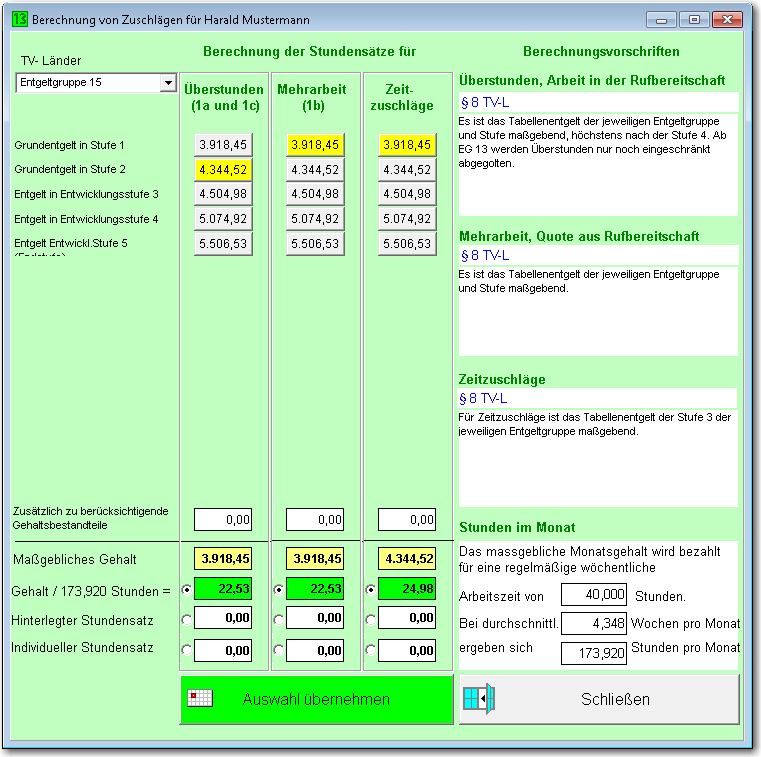Image resolution: width=761 pixels, height=757 pixels.
Task: Choose the 24,98 Zeitzuschläge hourly rate radio
Action: pos(370,590)
